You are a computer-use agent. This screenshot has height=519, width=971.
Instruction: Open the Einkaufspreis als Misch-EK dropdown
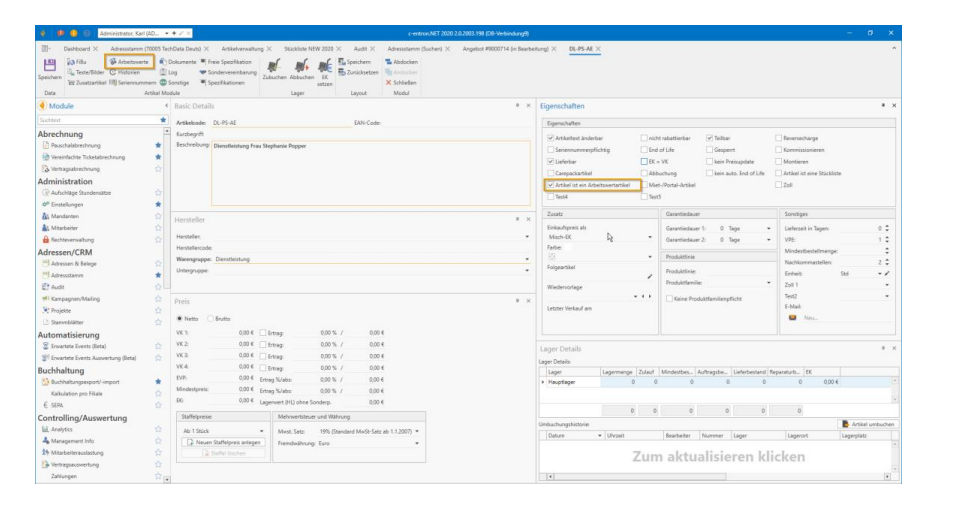click(650, 238)
